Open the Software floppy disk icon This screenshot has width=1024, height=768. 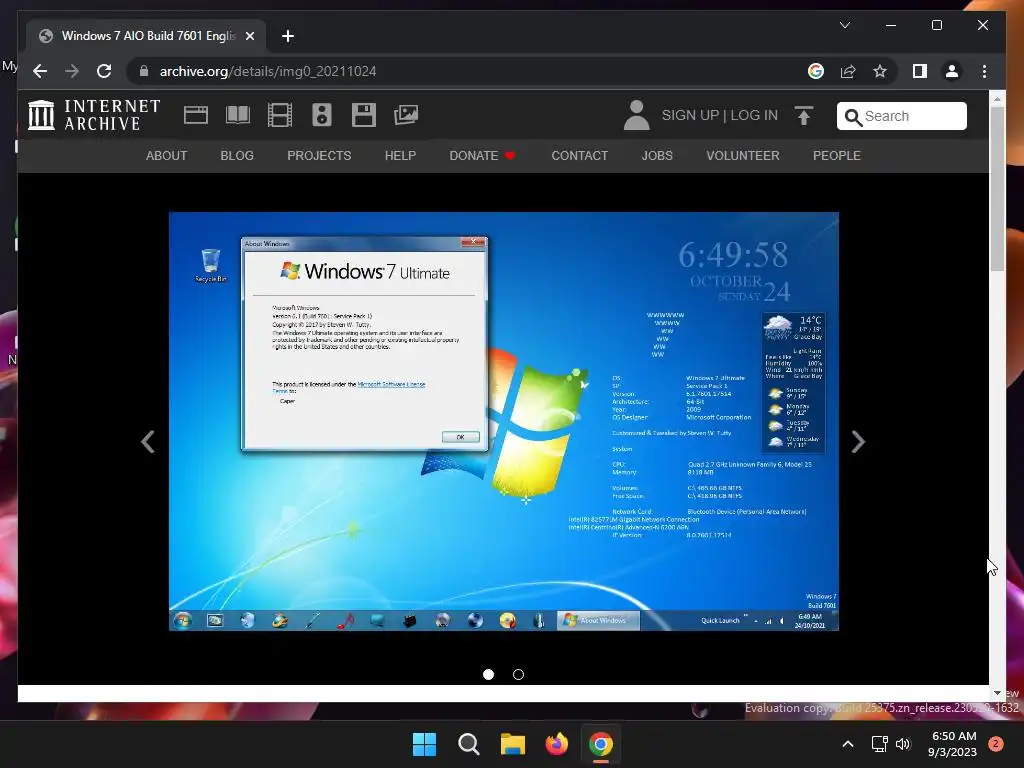[x=364, y=115]
